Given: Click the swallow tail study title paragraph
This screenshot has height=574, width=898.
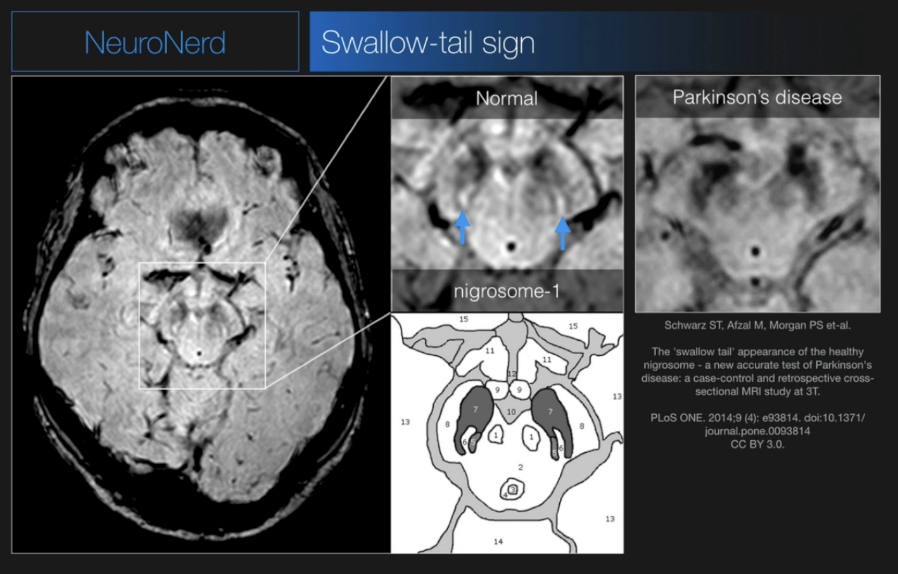Looking at the screenshot, I should (757, 371).
